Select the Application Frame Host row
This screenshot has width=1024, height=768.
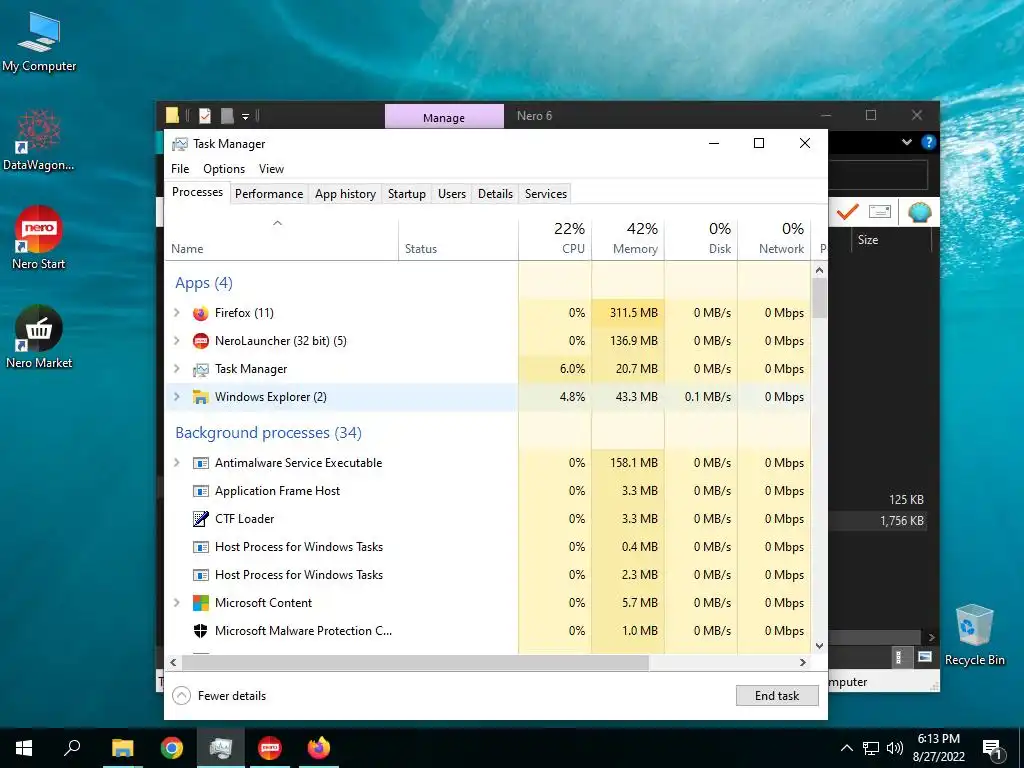[x=487, y=491]
